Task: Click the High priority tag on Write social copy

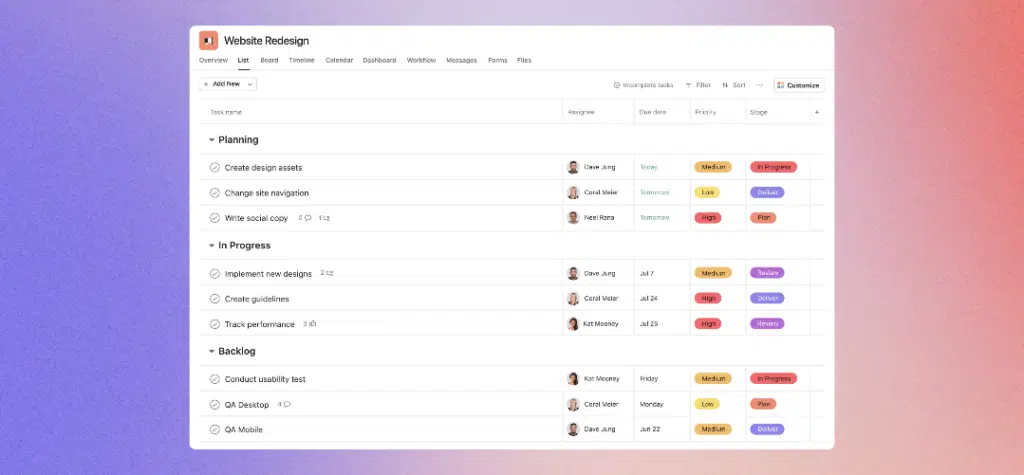Action: click(707, 218)
